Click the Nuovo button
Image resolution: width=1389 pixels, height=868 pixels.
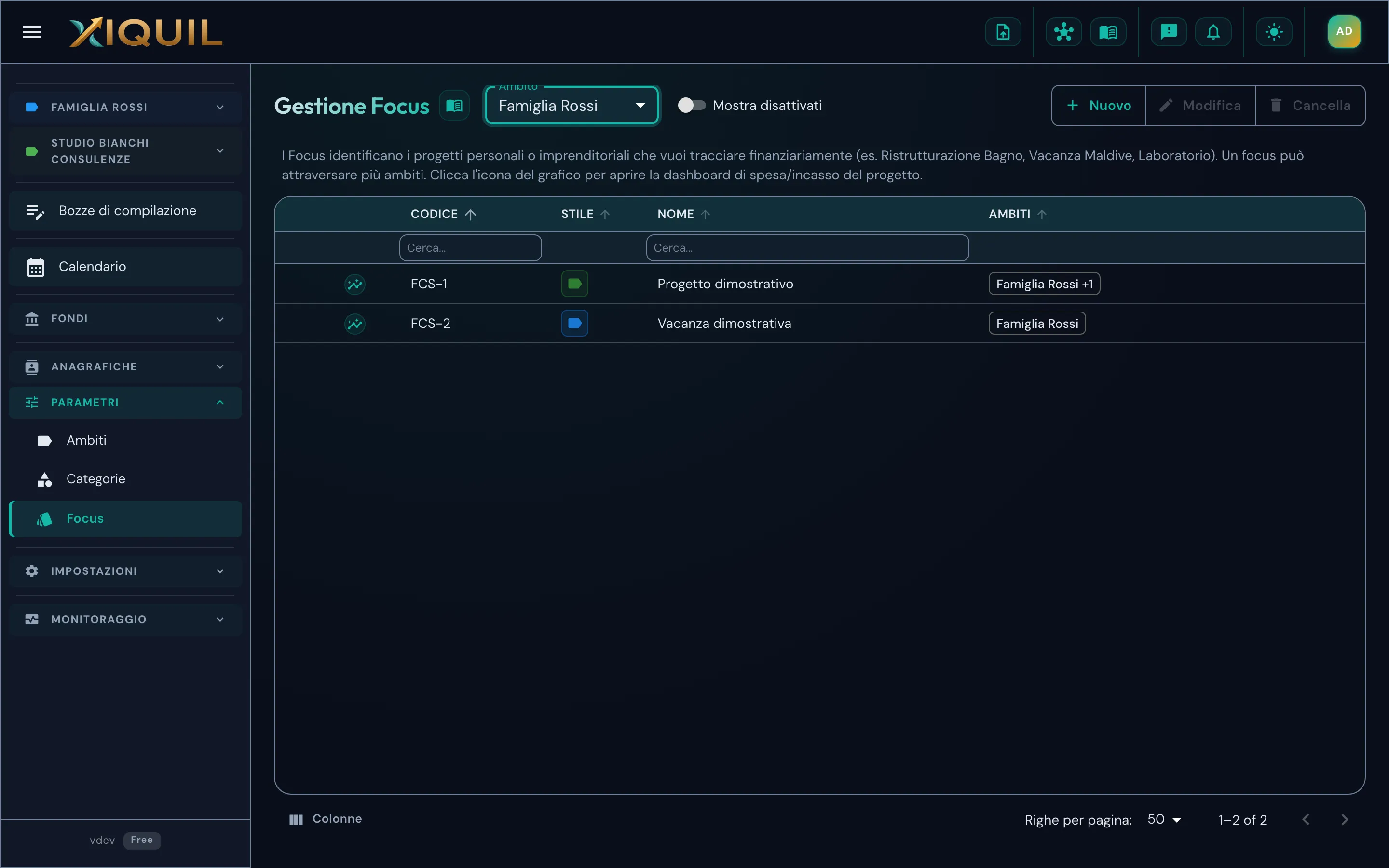(1099, 106)
